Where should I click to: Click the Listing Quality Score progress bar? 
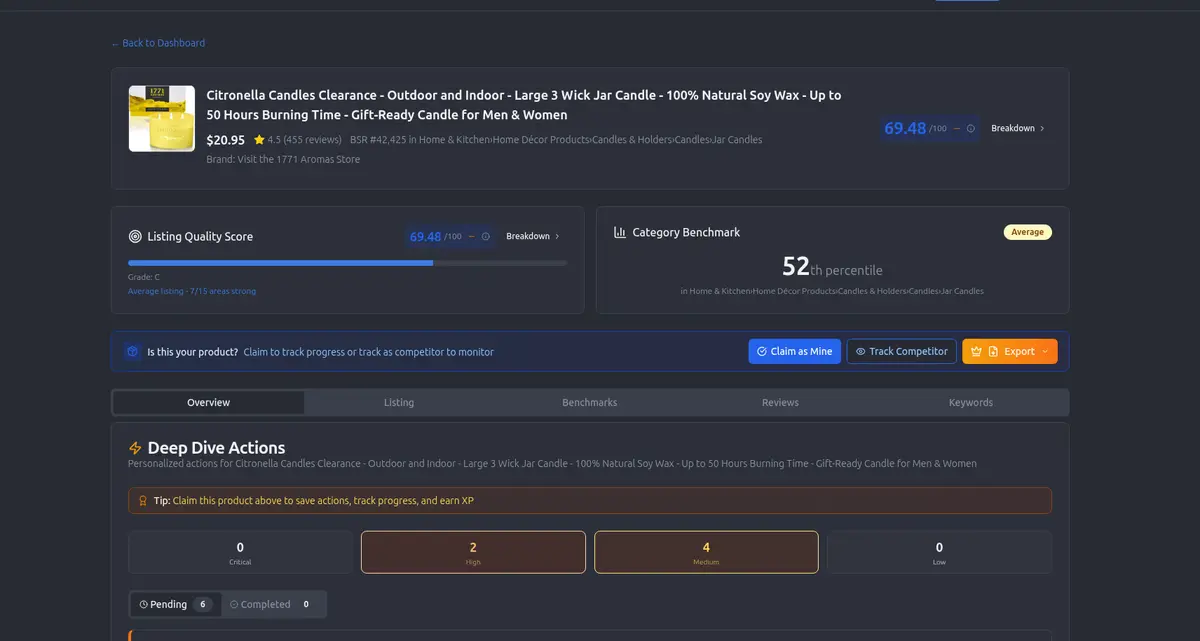(347, 263)
